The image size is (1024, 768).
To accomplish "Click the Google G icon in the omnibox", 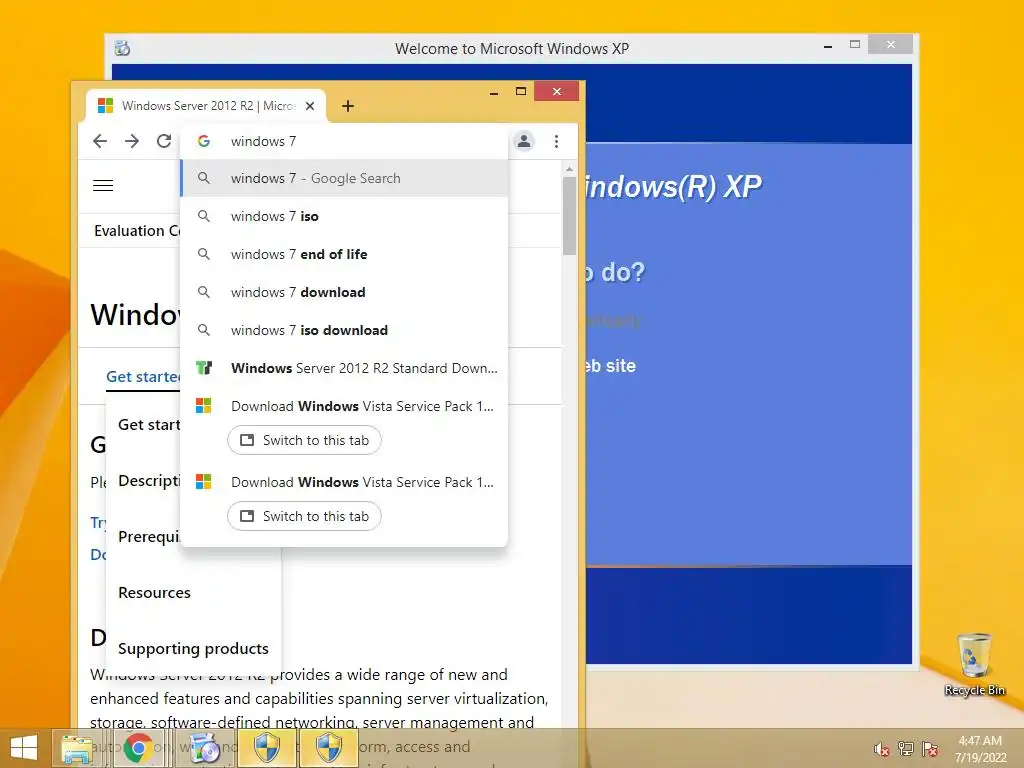I will [x=204, y=141].
